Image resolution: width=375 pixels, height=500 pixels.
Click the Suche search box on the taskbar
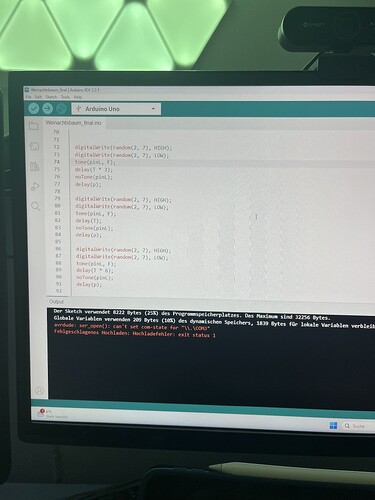tap(358, 426)
